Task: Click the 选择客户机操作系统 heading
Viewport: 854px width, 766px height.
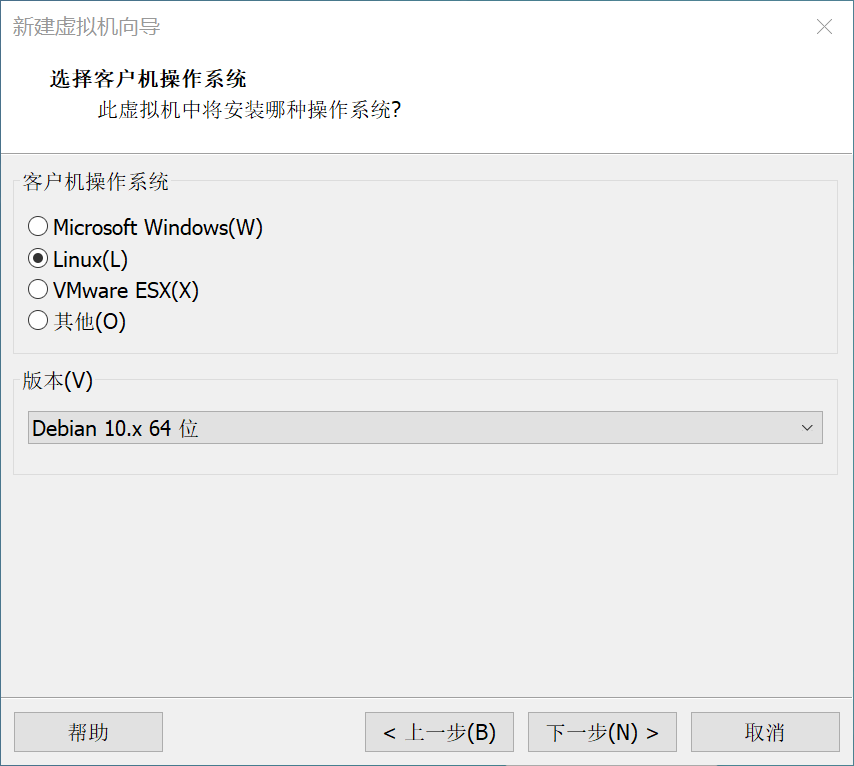Action: coord(147,77)
